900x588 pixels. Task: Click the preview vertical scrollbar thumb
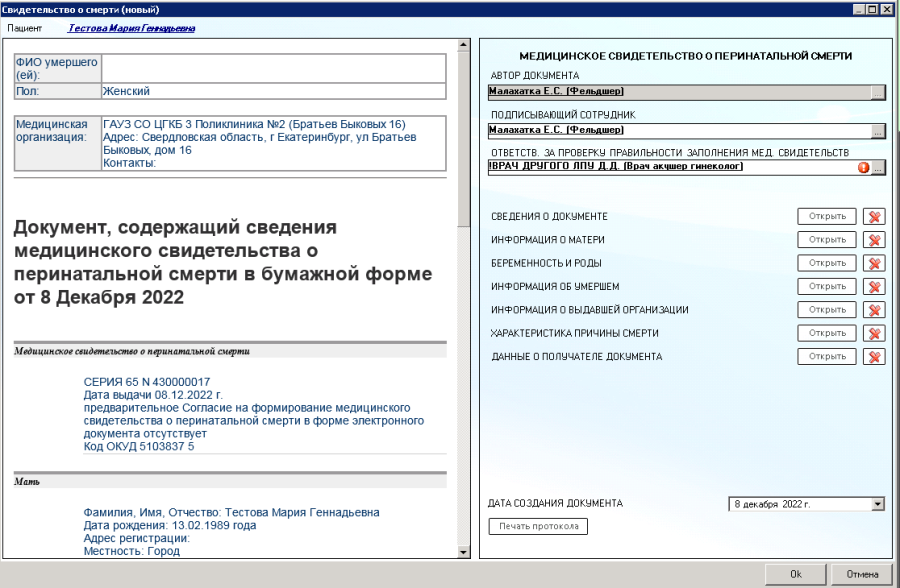464,139
